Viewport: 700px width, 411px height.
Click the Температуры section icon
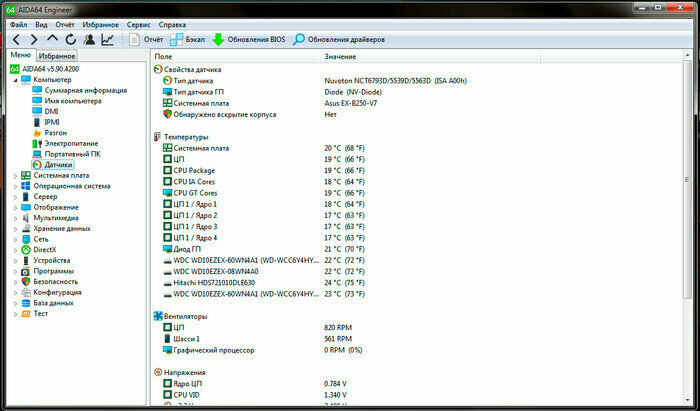[158, 137]
